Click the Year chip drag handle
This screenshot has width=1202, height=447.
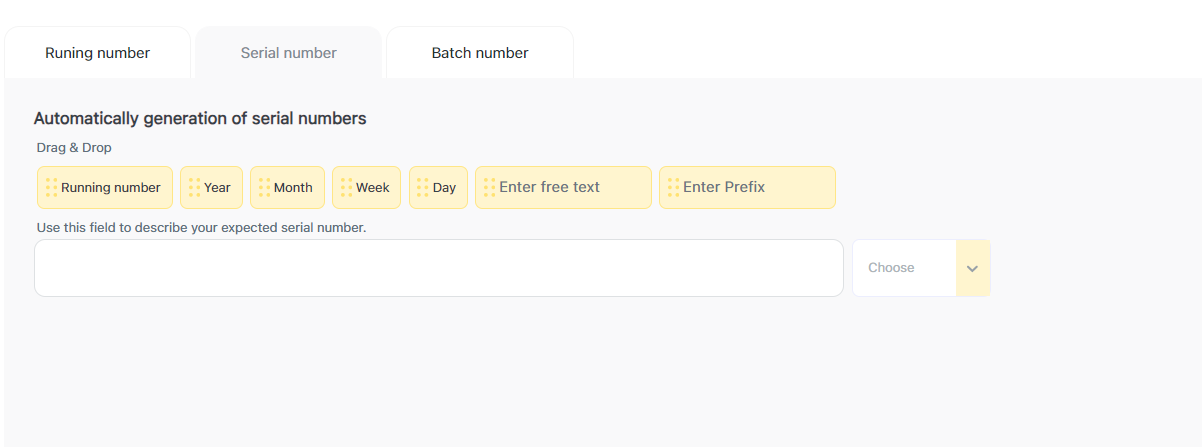point(194,187)
